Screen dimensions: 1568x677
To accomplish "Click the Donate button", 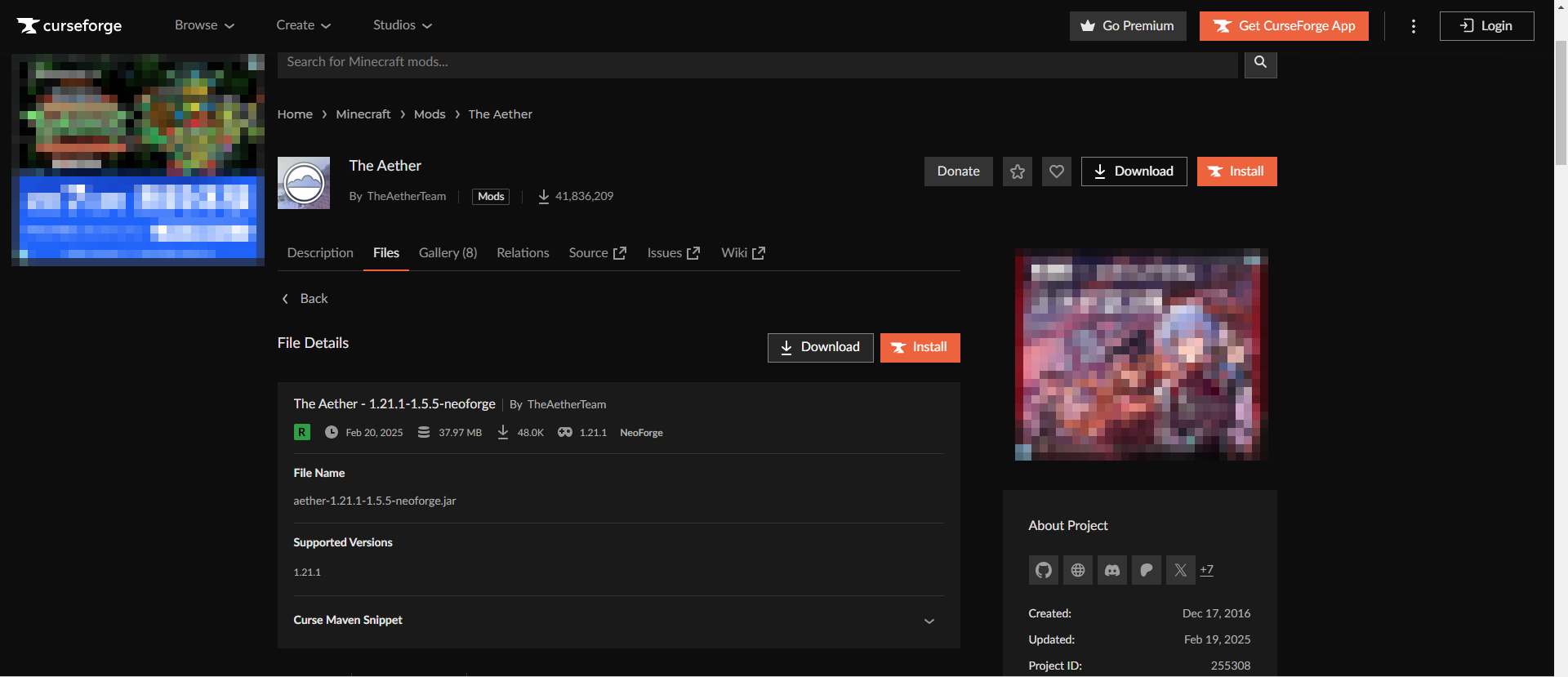I will click(958, 171).
